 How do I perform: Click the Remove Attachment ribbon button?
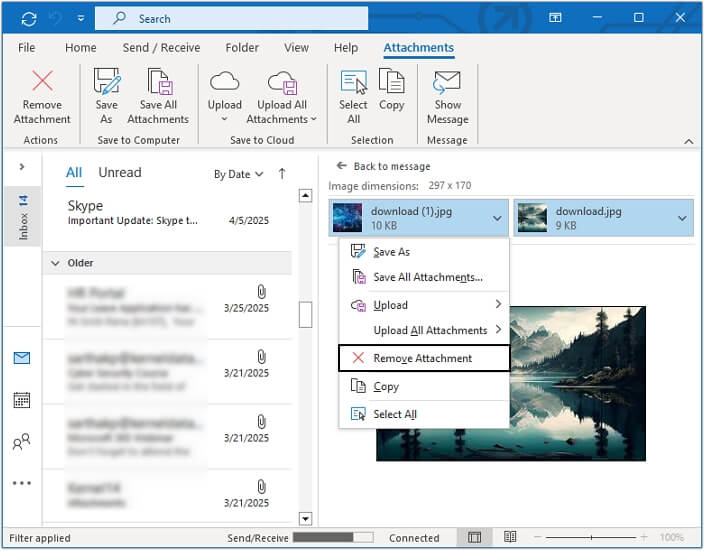(x=42, y=97)
